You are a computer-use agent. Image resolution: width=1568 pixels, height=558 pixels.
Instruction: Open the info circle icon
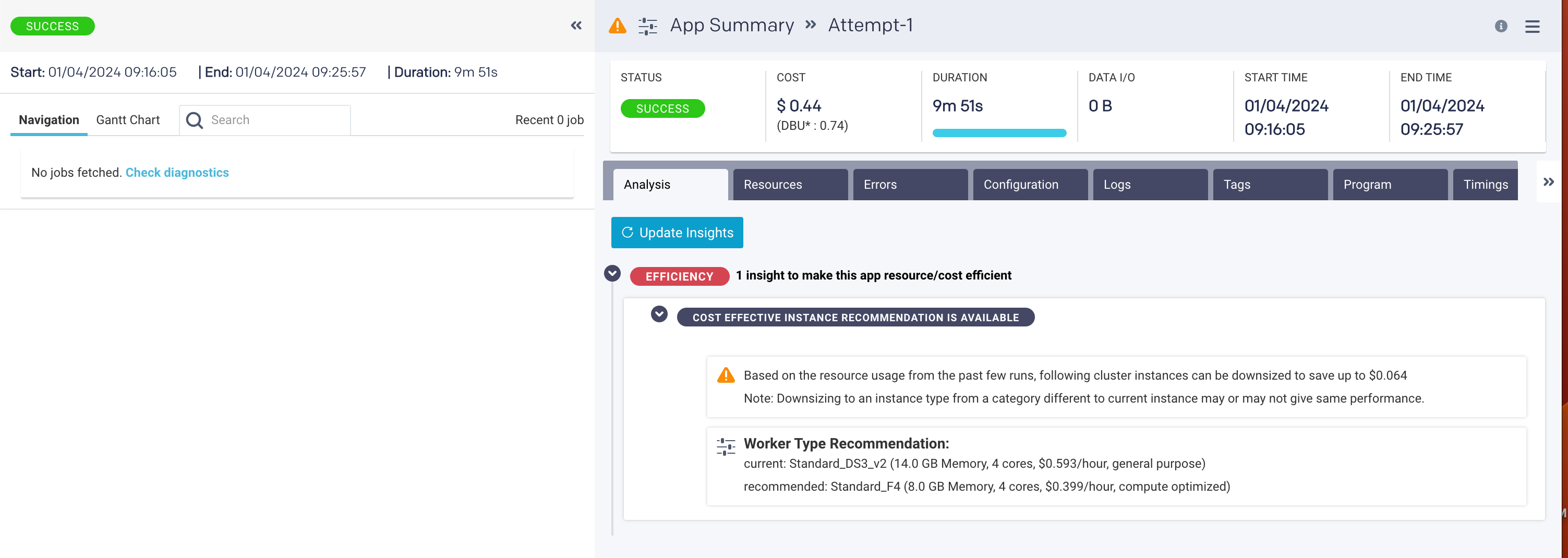click(1500, 26)
